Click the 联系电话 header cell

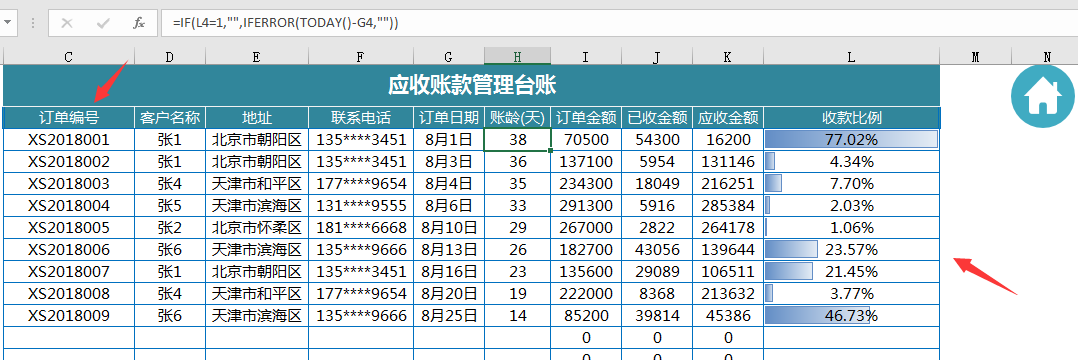360,117
